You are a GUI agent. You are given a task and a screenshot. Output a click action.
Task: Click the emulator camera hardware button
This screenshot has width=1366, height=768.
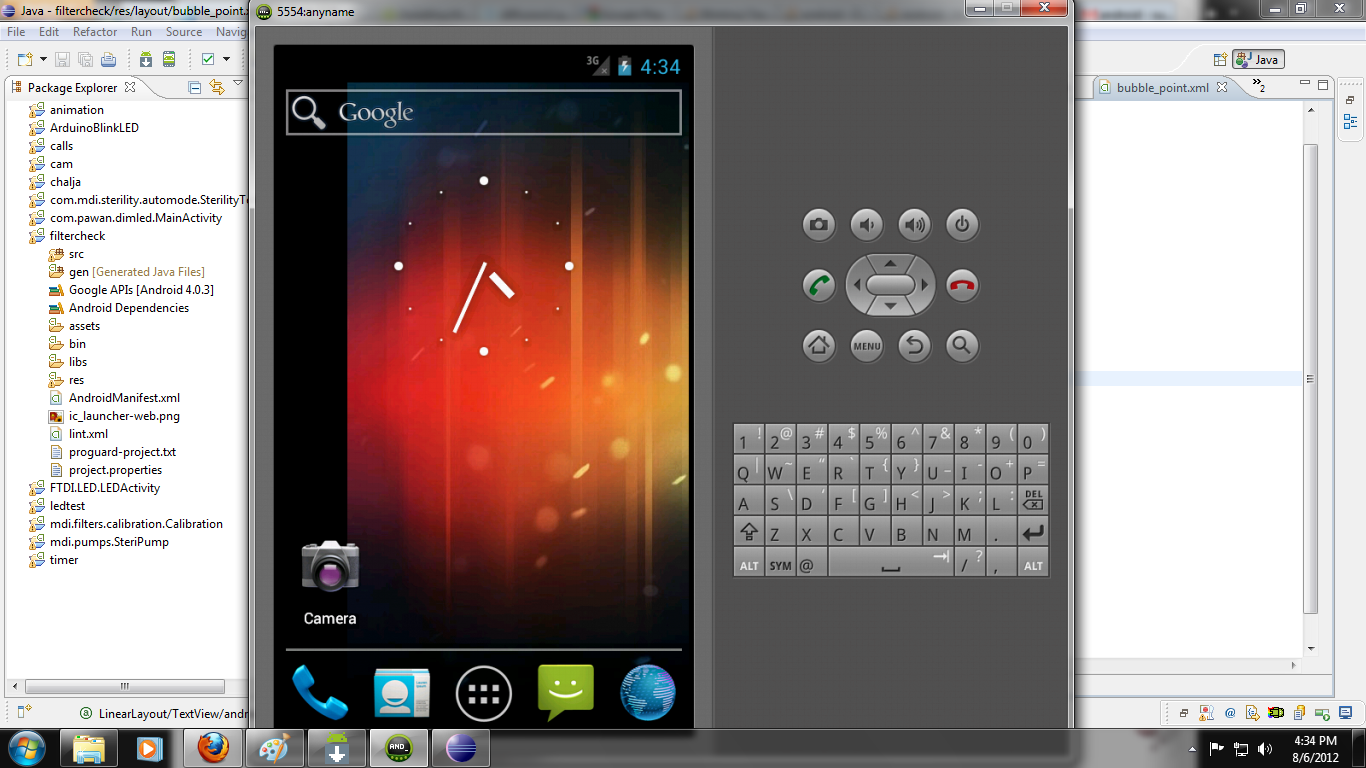point(819,224)
